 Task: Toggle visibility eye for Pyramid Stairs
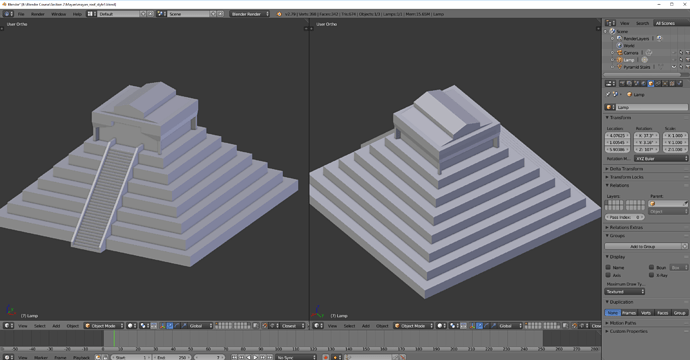pyautogui.click(x=674, y=67)
